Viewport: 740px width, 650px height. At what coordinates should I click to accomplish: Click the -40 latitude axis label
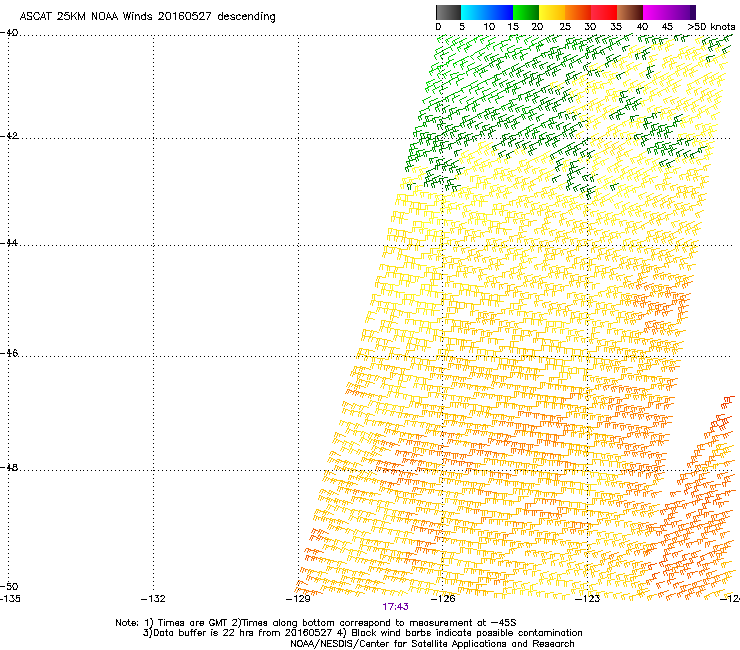pyautogui.click(x=9, y=33)
